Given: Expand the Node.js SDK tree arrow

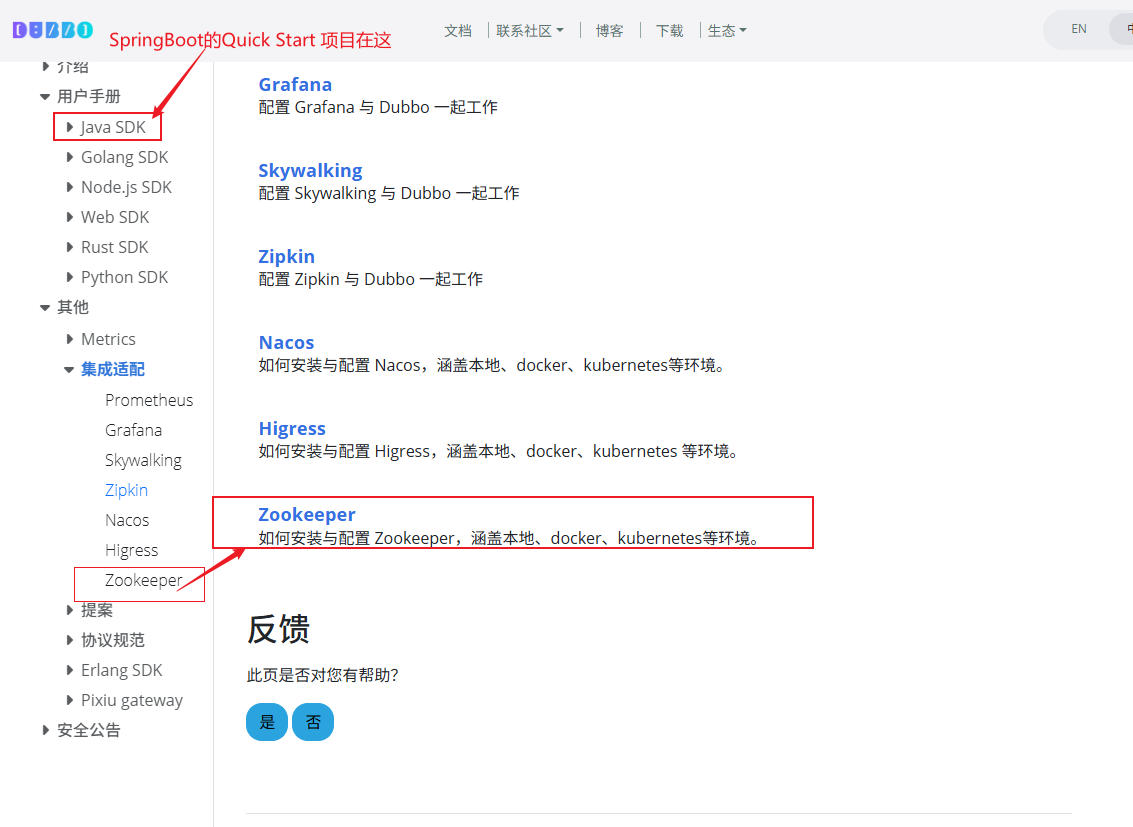Looking at the screenshot, I should click(69, 187).
